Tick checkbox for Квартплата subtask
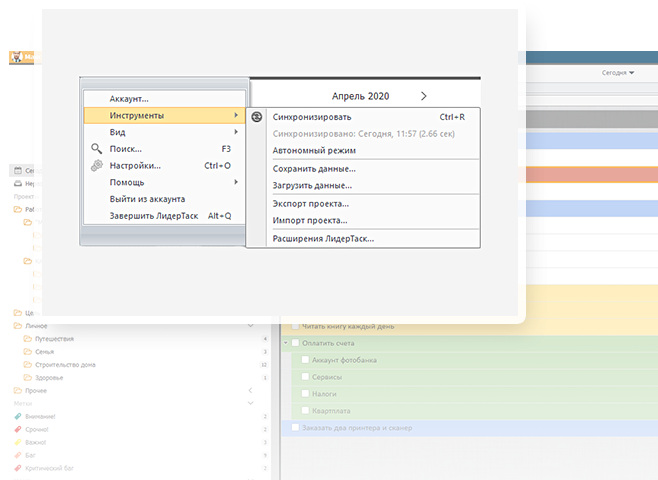 pos(306,410)
